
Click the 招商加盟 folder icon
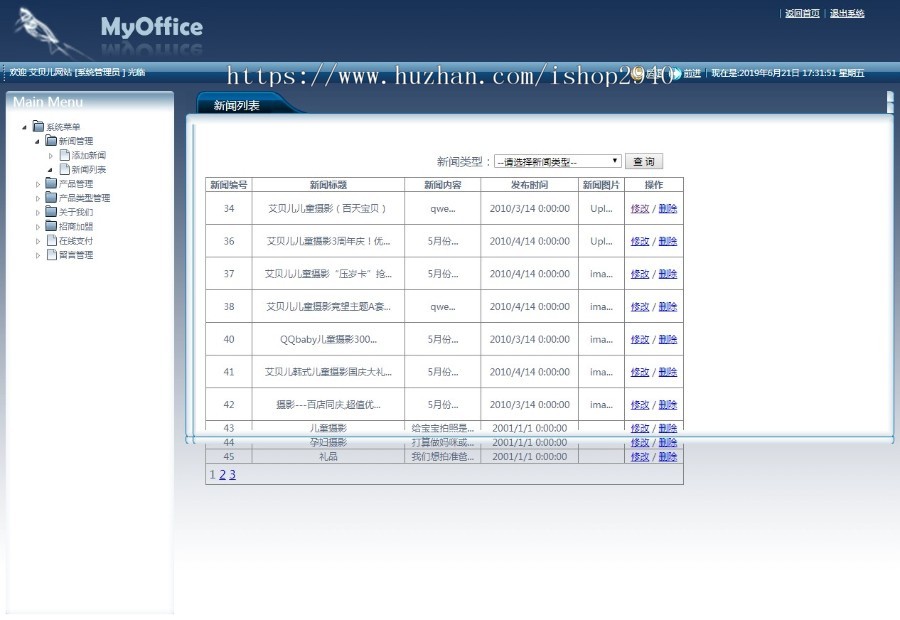51,226
